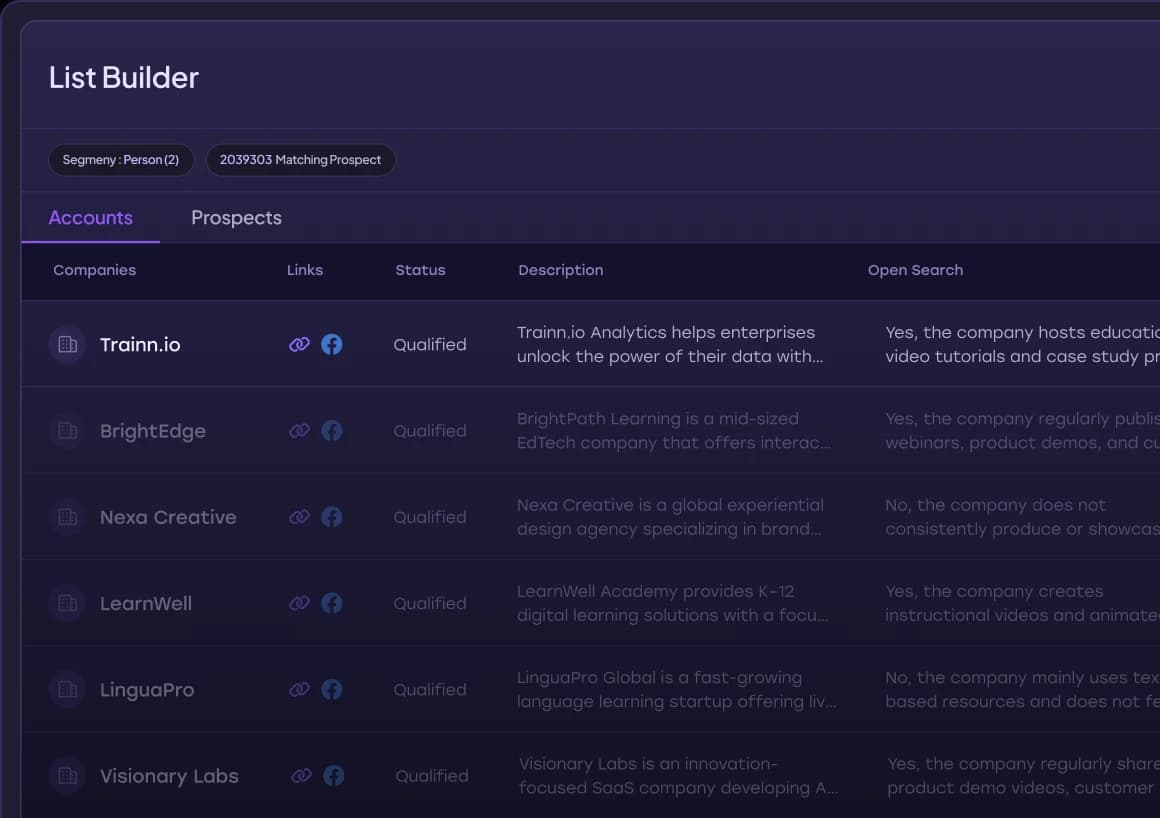This screenshot has height=818, width=1160.
Task: Open LearnWell website link icon
Action: coord(299,603)
